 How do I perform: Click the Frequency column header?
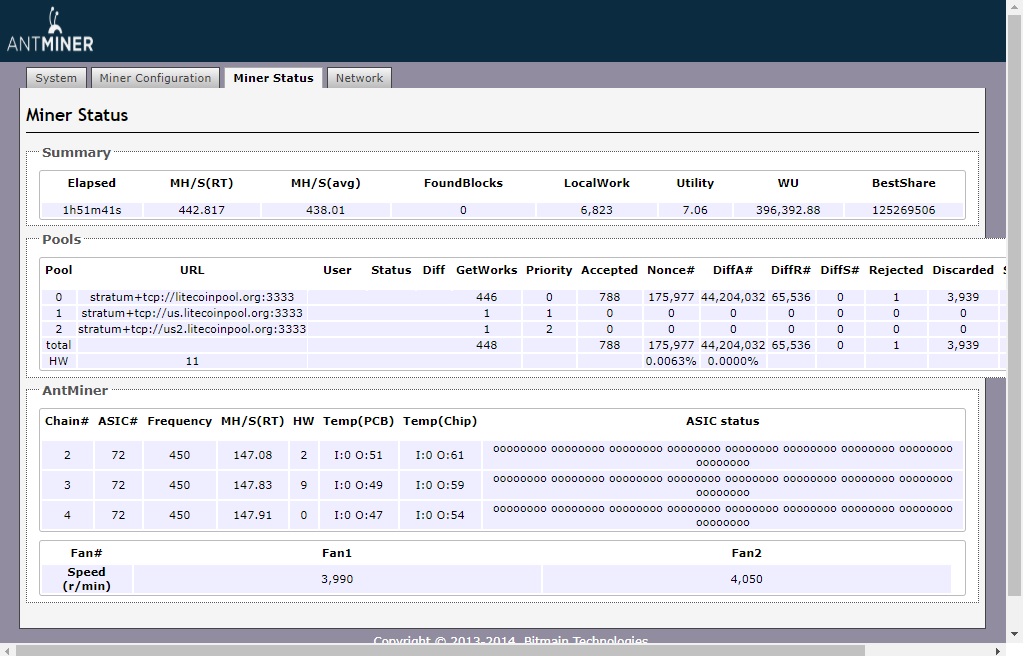[180, 421]
